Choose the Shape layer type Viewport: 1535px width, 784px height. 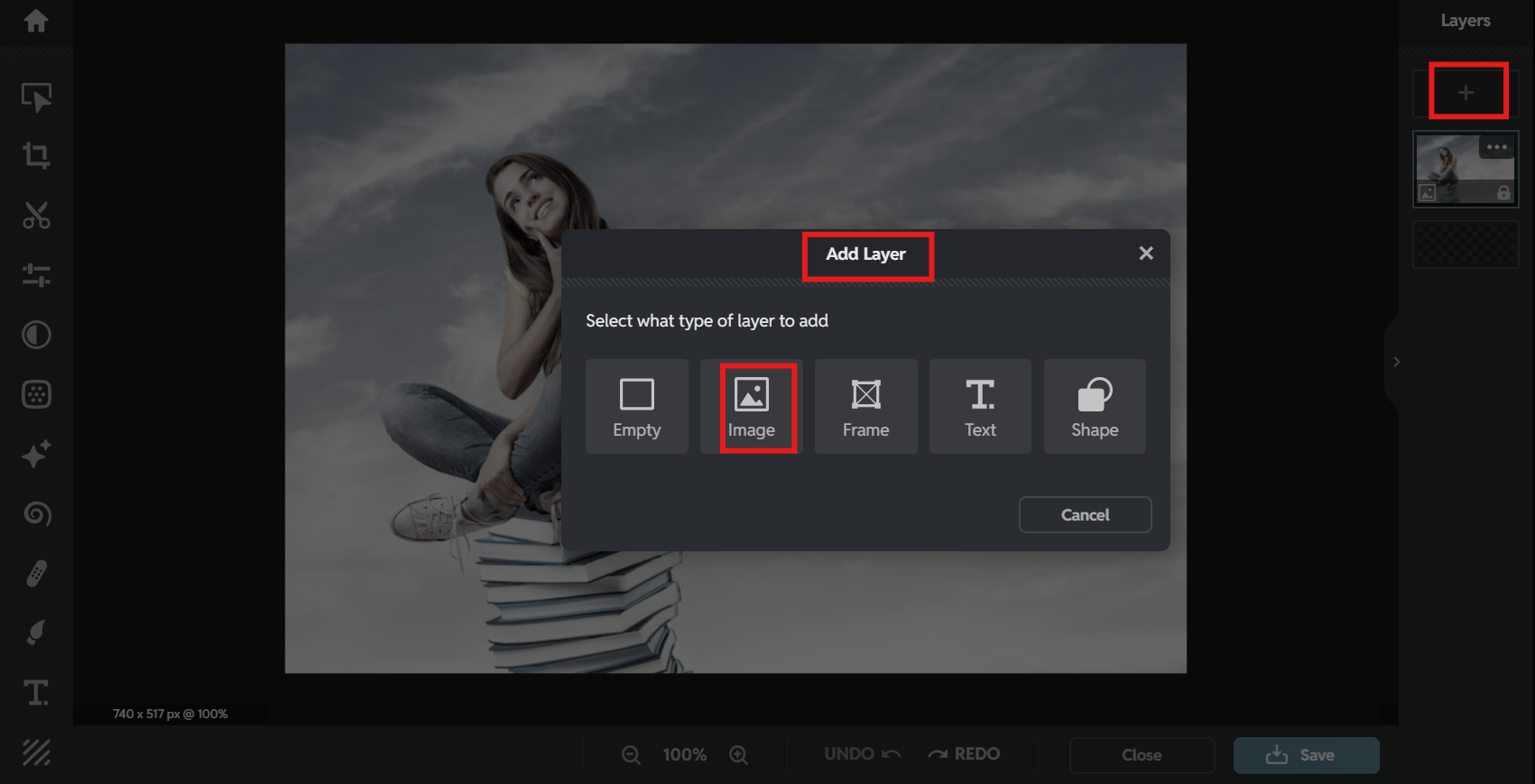(x=1095, y=407)
